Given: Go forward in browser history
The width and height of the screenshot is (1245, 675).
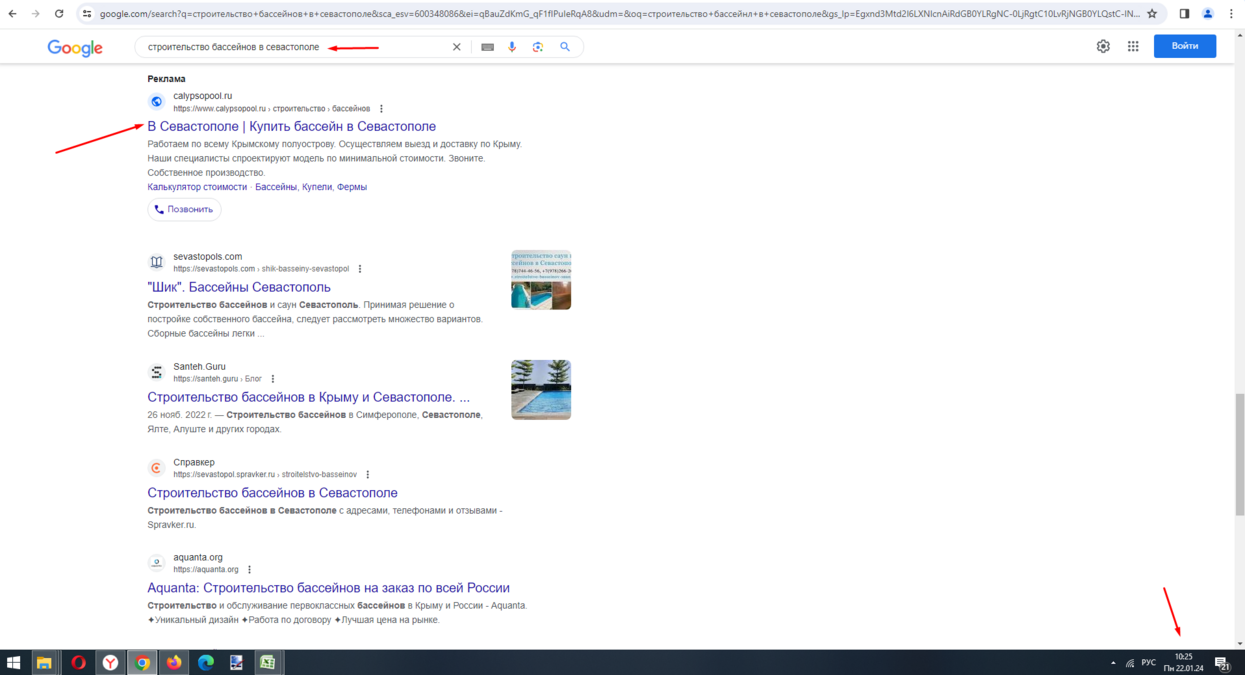Looking at the screenshot, I should click(x=36, y=14).
